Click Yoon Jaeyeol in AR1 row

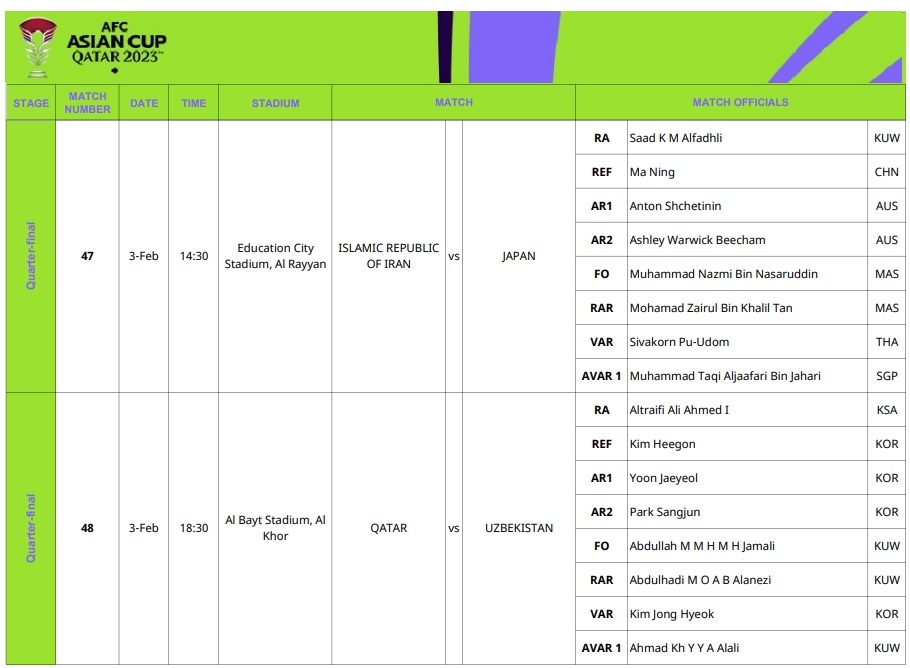tap(664, 478)
